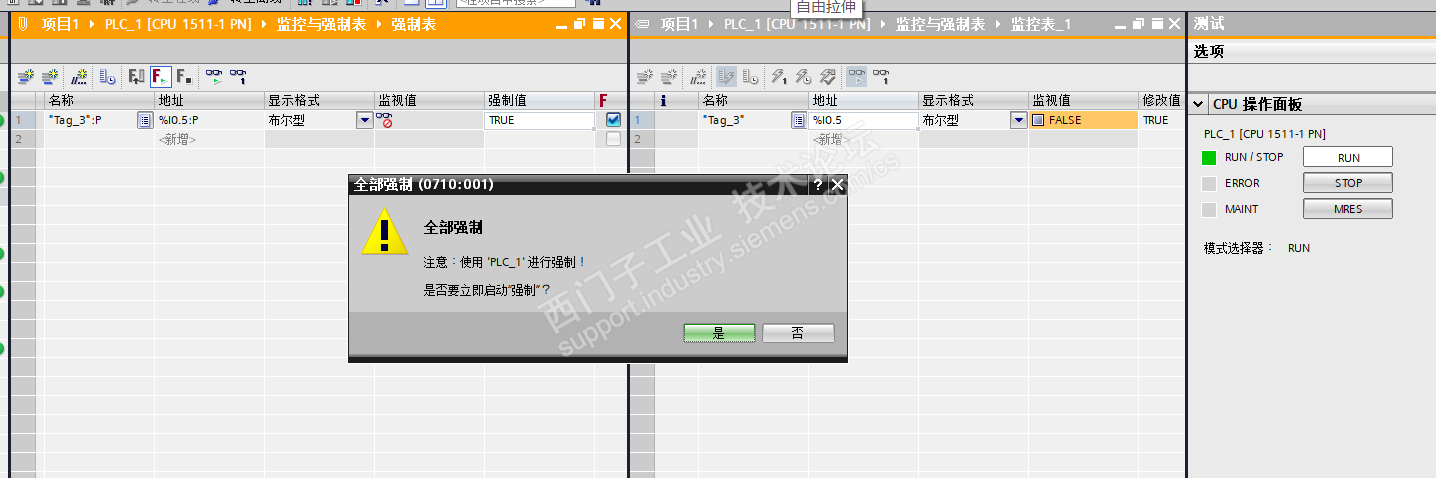Click the ERROR status indicator
Viewport: 1436px width, 478px height.
click(1209, 183)
